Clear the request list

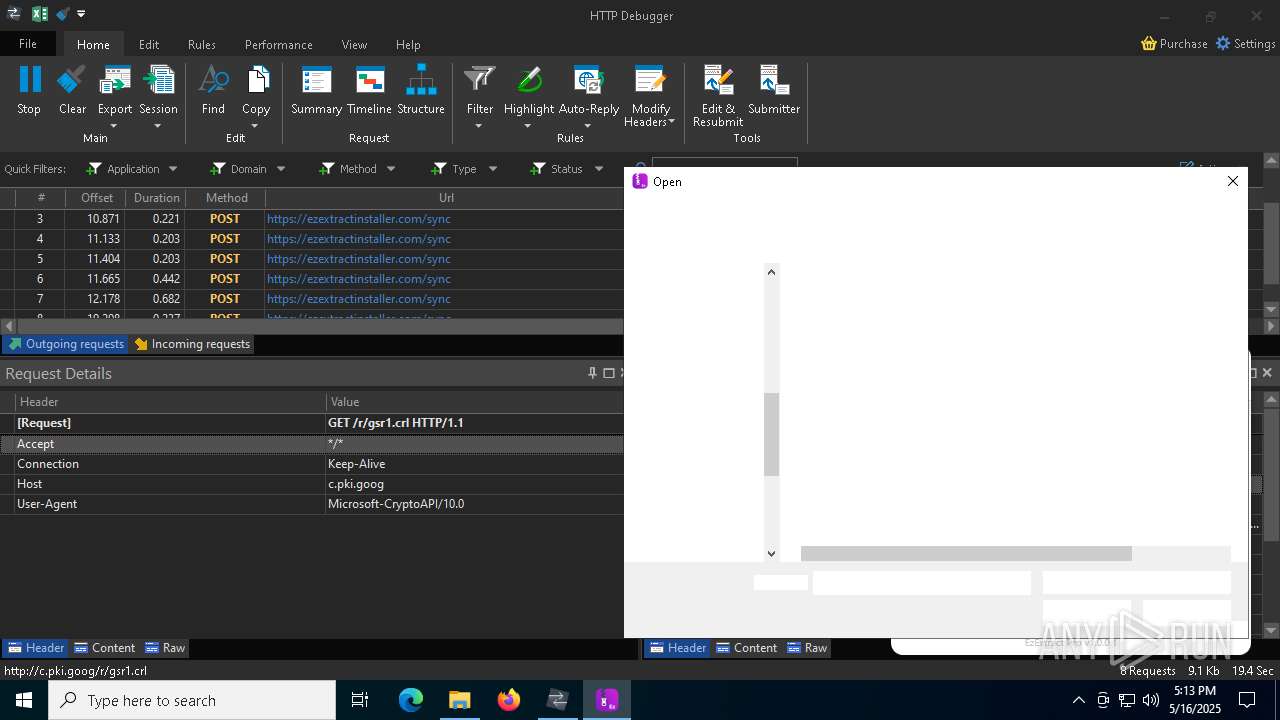click(x=72, y=80)
